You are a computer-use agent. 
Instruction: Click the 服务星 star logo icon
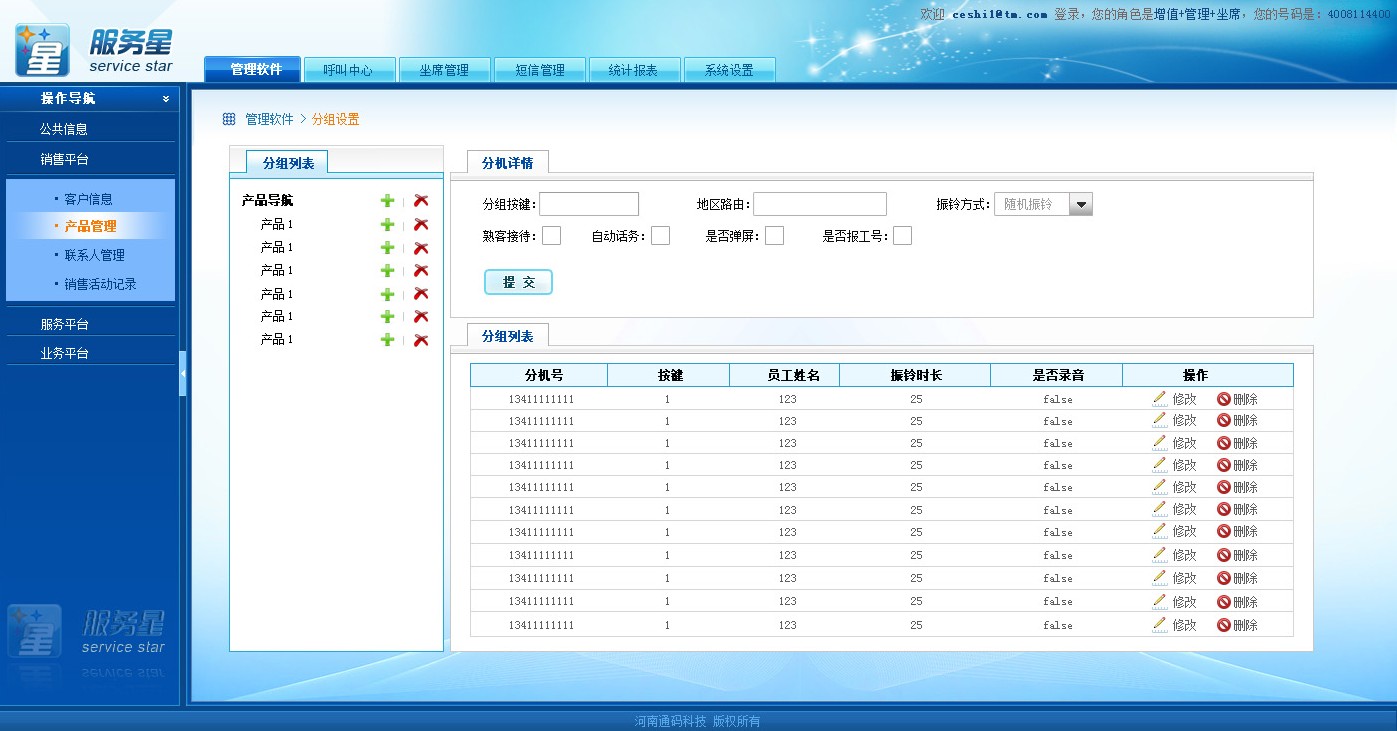click(42, 49)
